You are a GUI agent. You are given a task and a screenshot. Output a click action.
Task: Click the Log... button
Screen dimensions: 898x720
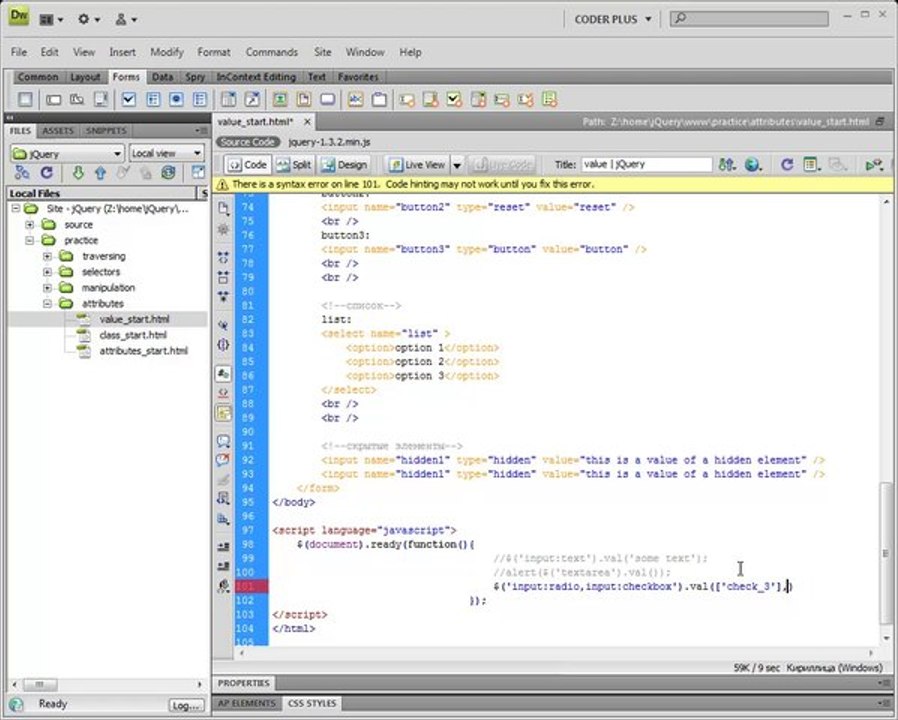tap(186, 706)
